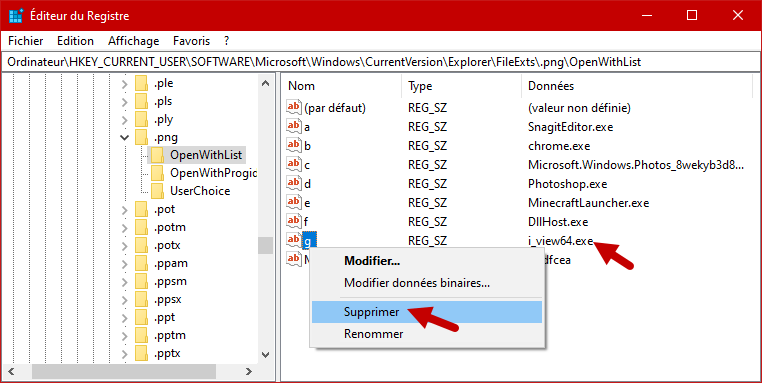This screenshot has height=383, width=762.
Task: Click the registry path address bar
Action: click(381, 62)
